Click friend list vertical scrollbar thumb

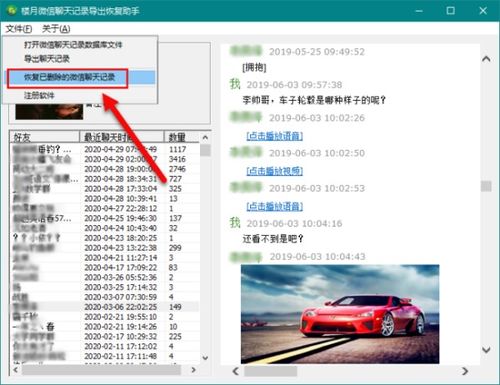pos(205,150)
